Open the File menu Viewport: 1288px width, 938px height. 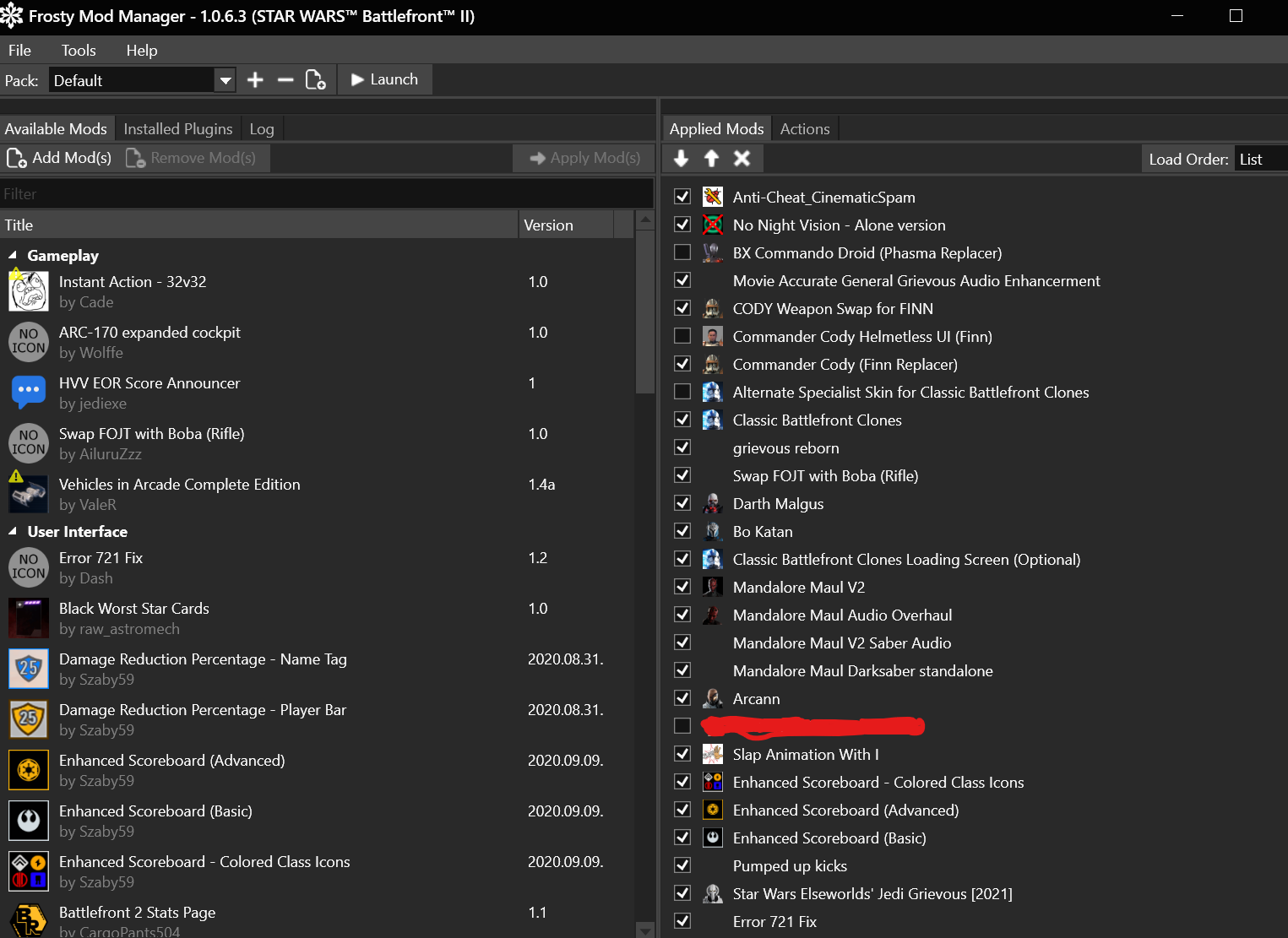(19, 50)
